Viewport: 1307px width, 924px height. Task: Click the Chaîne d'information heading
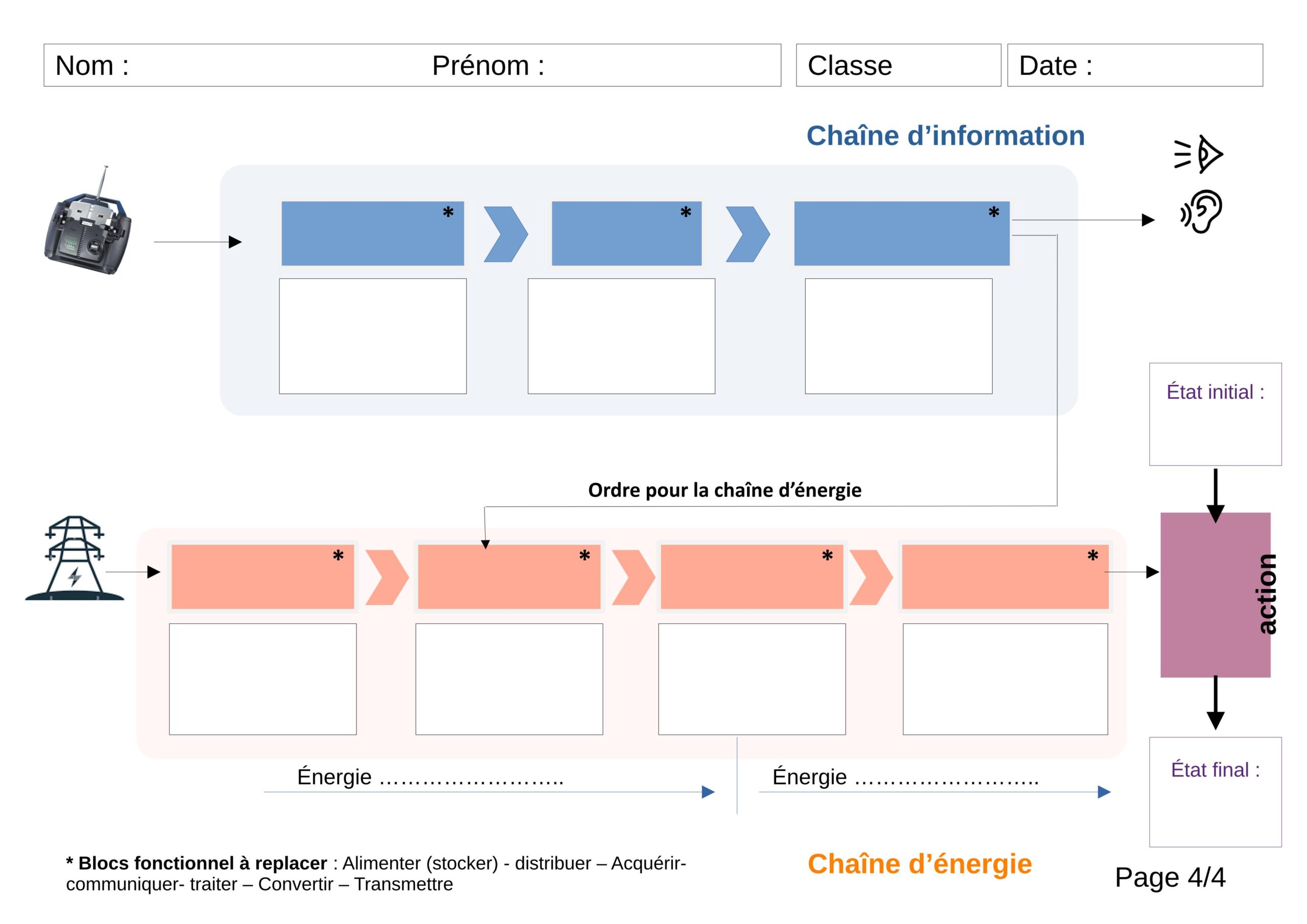click(945, 136)
